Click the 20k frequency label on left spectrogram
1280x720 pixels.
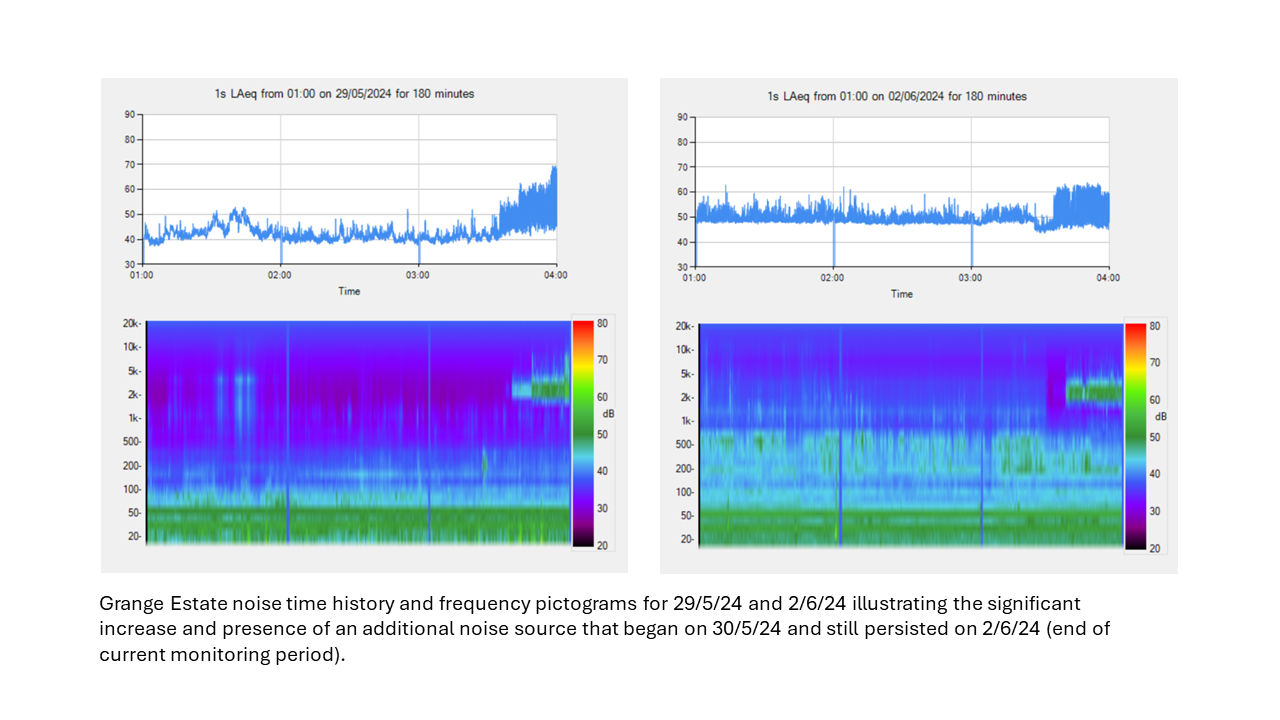click(x=131, y=324)
